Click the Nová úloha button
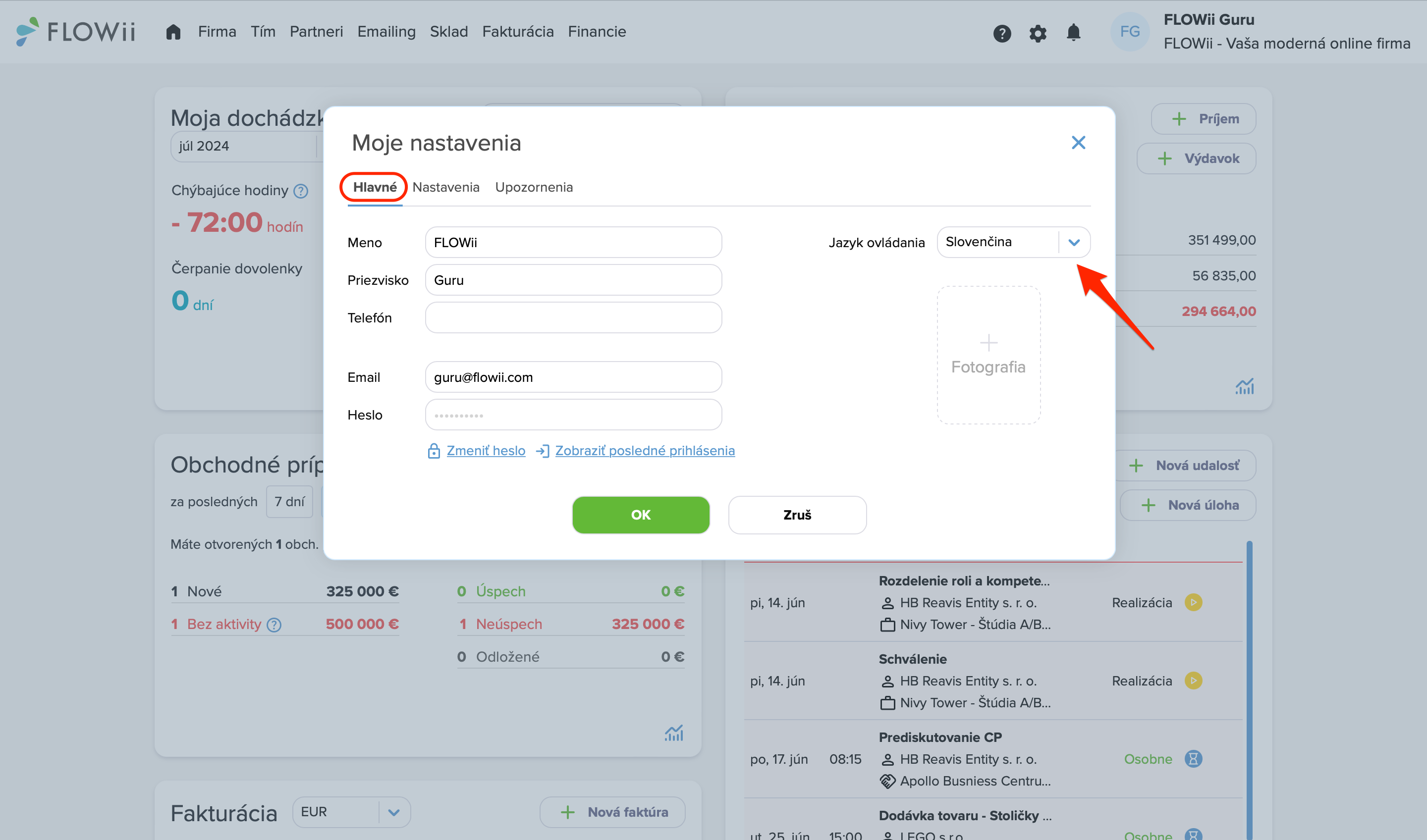The width and height of the screenshot is (1427, 840). tap(1188, 505)
